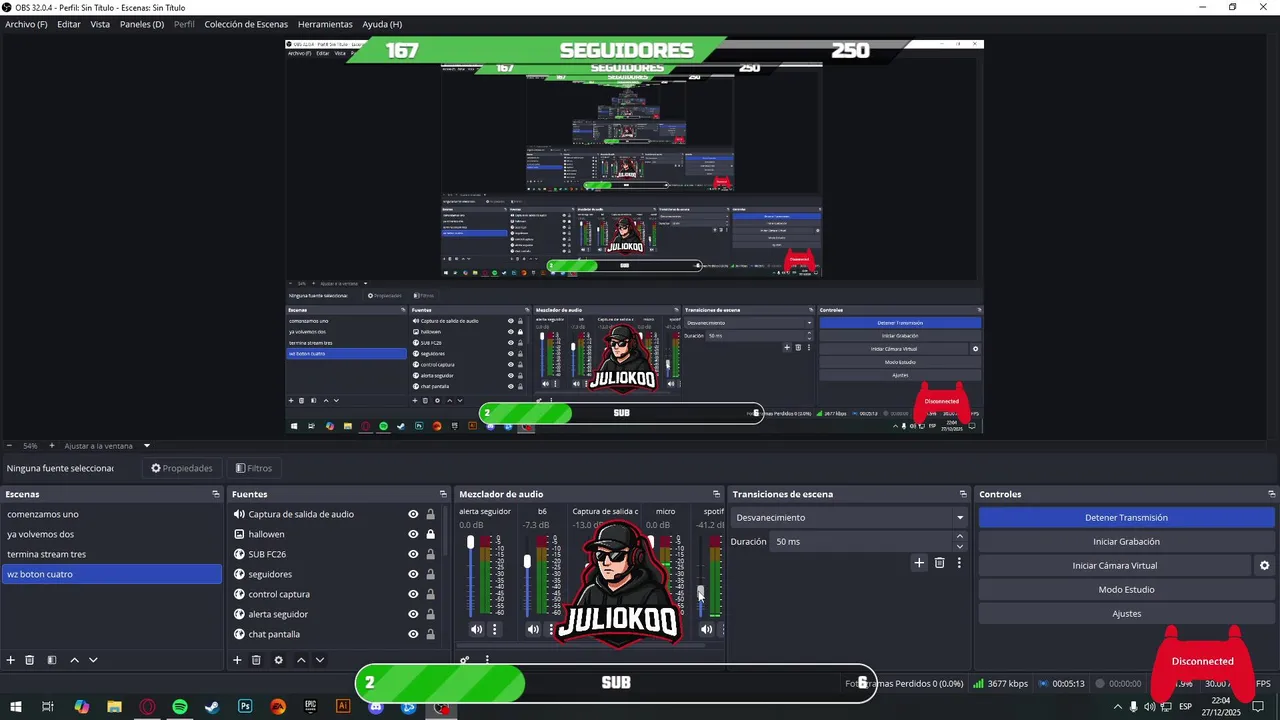Click Iniciar Grabación button
This screenshot has height=720, width=1280.
coord(1126,542)
